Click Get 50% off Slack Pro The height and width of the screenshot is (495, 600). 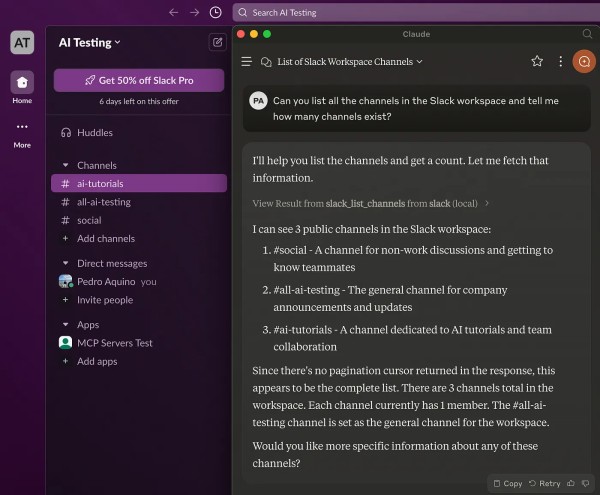pyautogui.click(x=139, y=80)
